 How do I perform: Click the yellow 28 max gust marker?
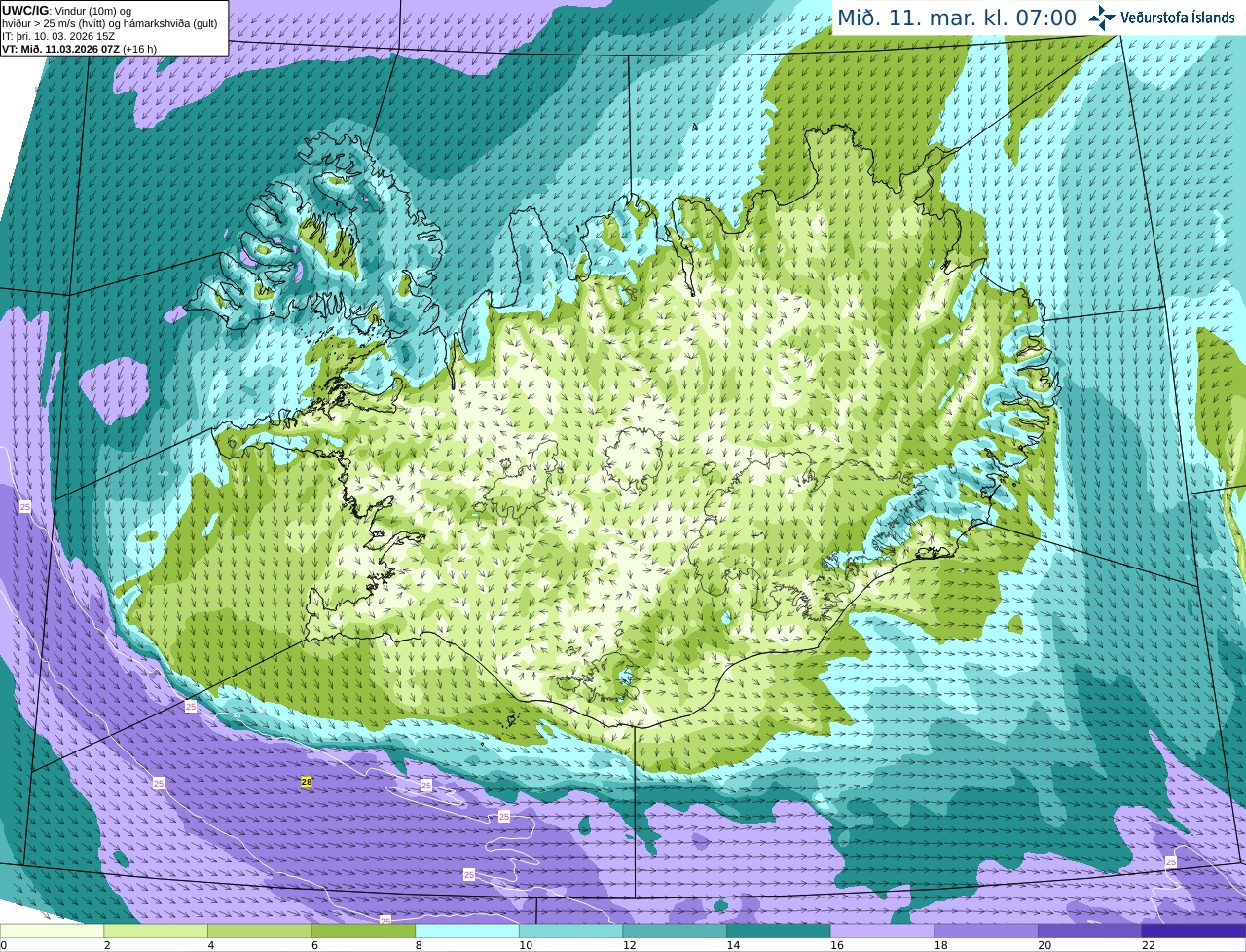point(307,782)
